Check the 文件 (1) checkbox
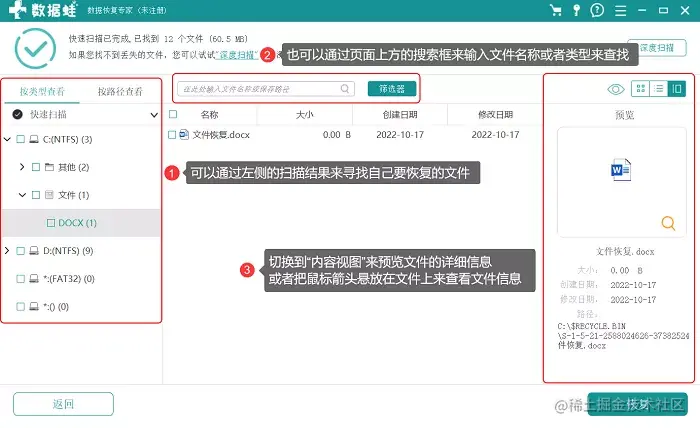Image resolution: width=700 pixels, height=428 pixels. tap(36, 195)
